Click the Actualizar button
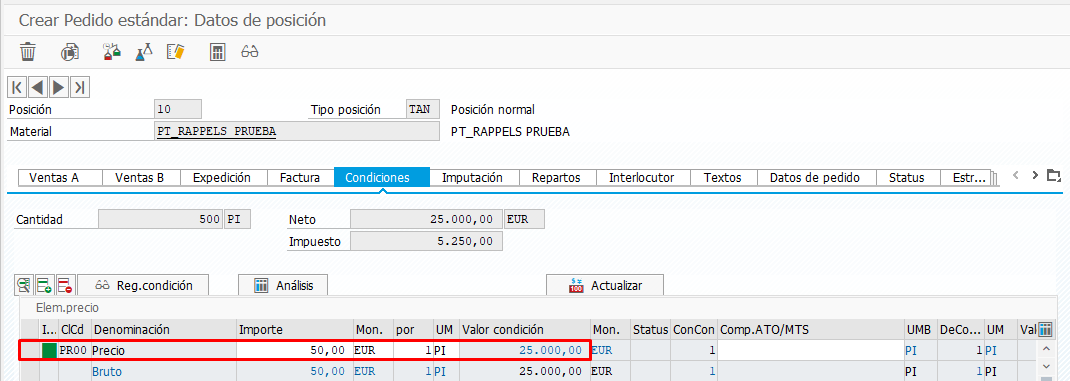 (605, 285)
